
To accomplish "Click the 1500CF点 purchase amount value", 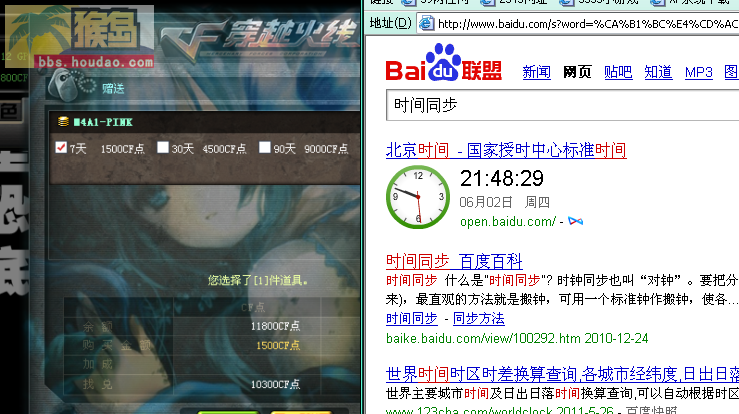I will [278, 346].
